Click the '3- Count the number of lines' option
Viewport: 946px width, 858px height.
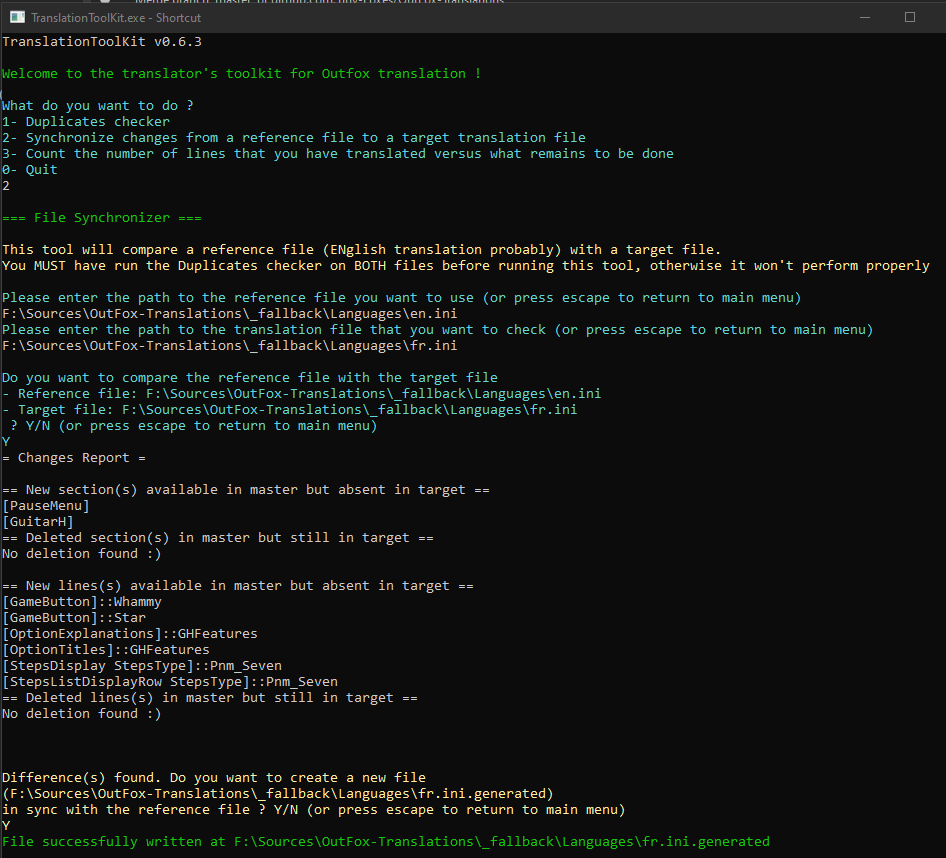338,153
